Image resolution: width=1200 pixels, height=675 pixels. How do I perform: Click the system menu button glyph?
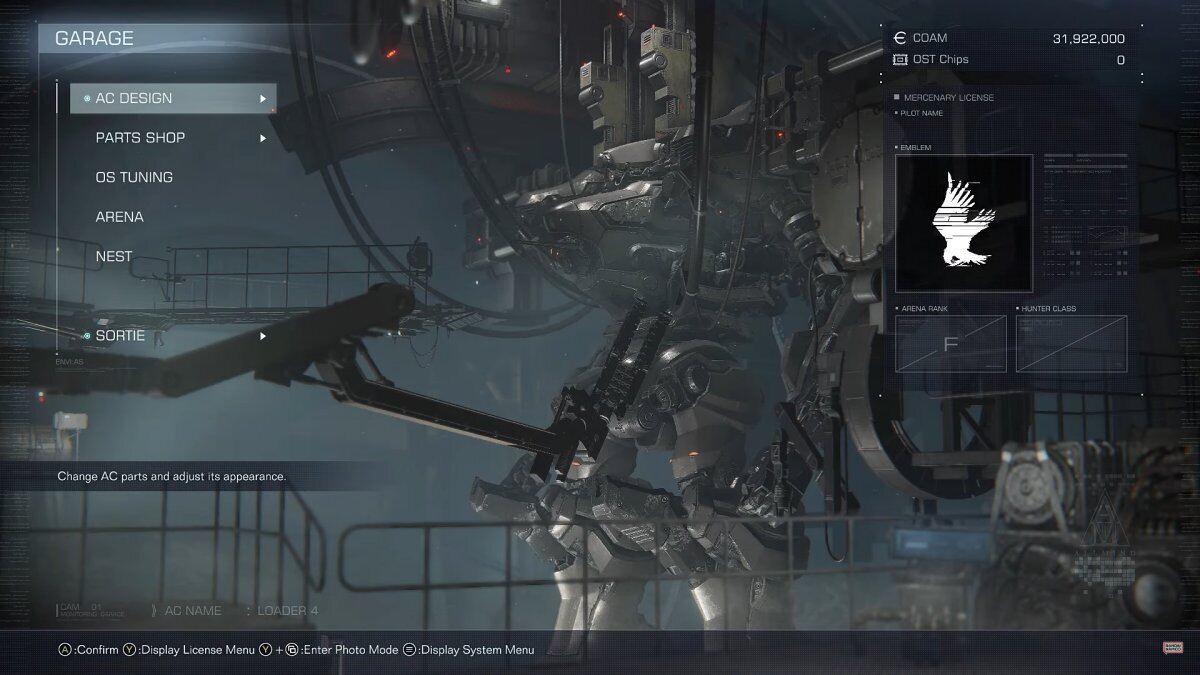[x=409, y=650]
